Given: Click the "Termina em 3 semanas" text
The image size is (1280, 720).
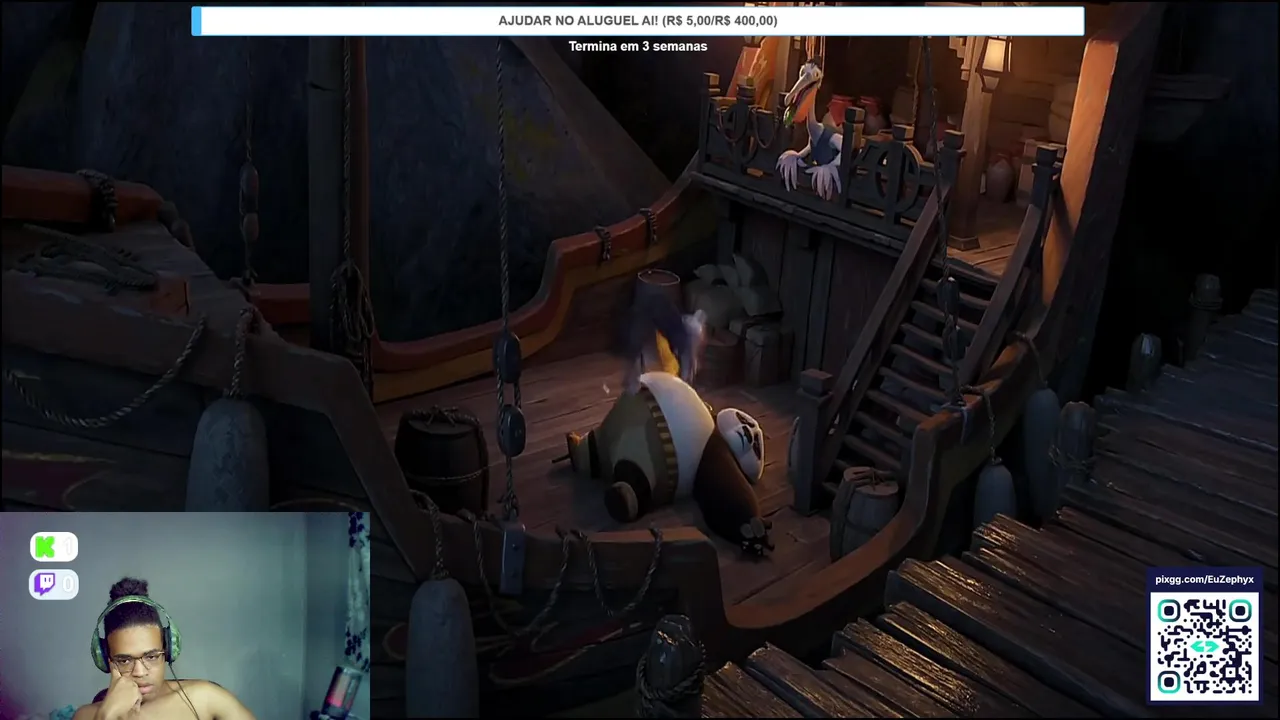Looking at the screenshot, I should 638,46.
